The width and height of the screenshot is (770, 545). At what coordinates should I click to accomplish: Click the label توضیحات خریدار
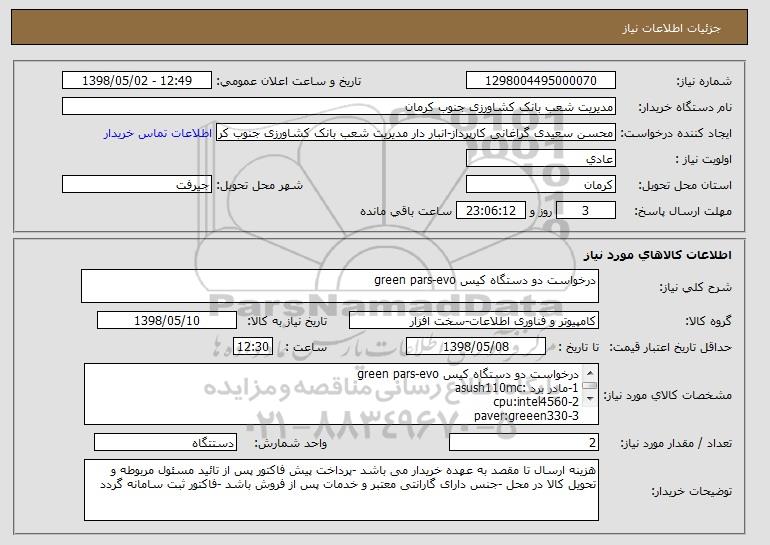pos(692,491)
